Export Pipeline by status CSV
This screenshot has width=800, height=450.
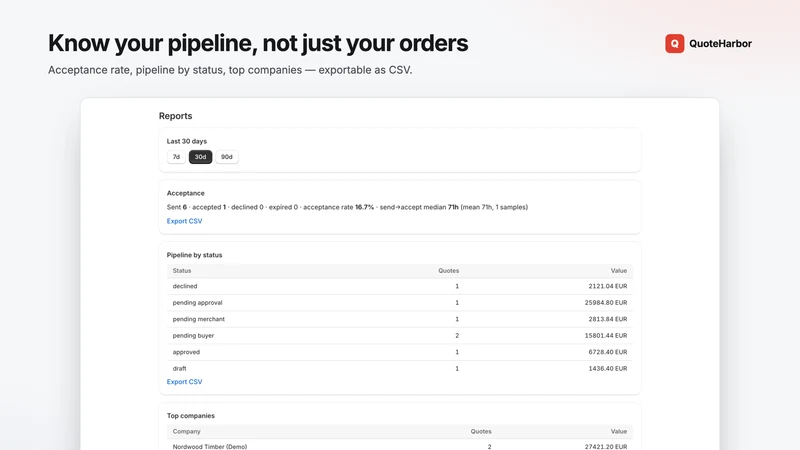click(184, 382)
